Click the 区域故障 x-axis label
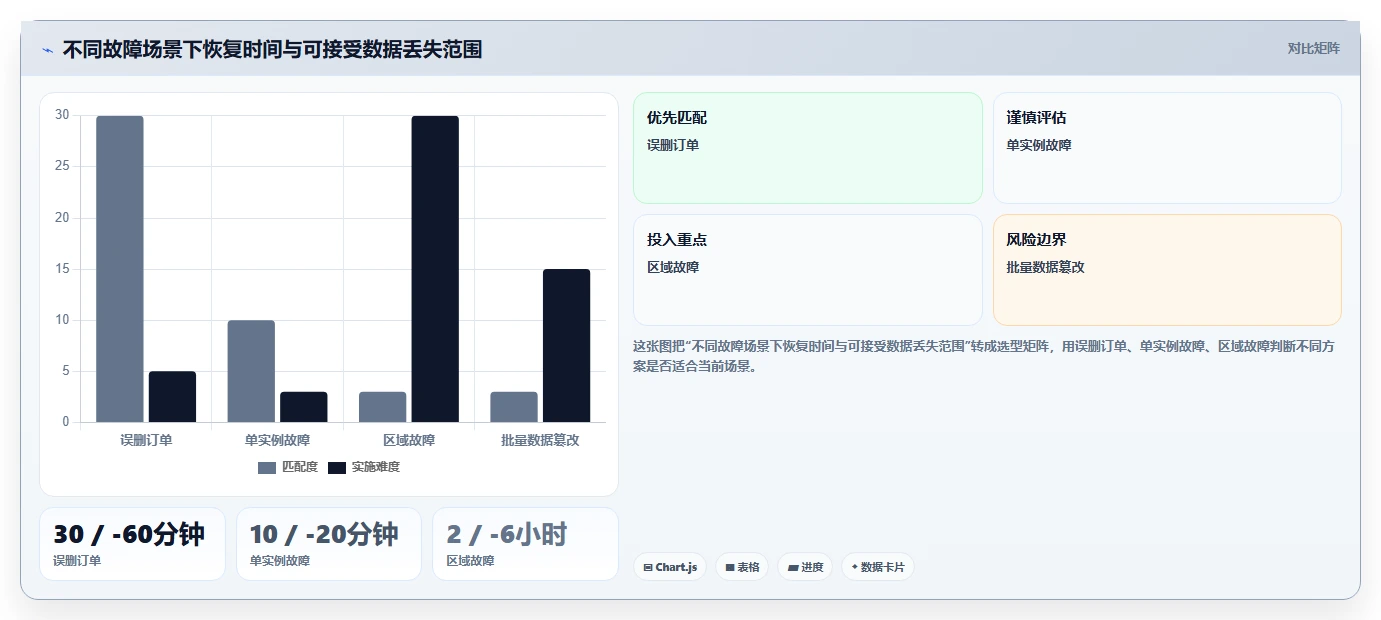This screenshot has width=1381, height=620. coord(409,440)
